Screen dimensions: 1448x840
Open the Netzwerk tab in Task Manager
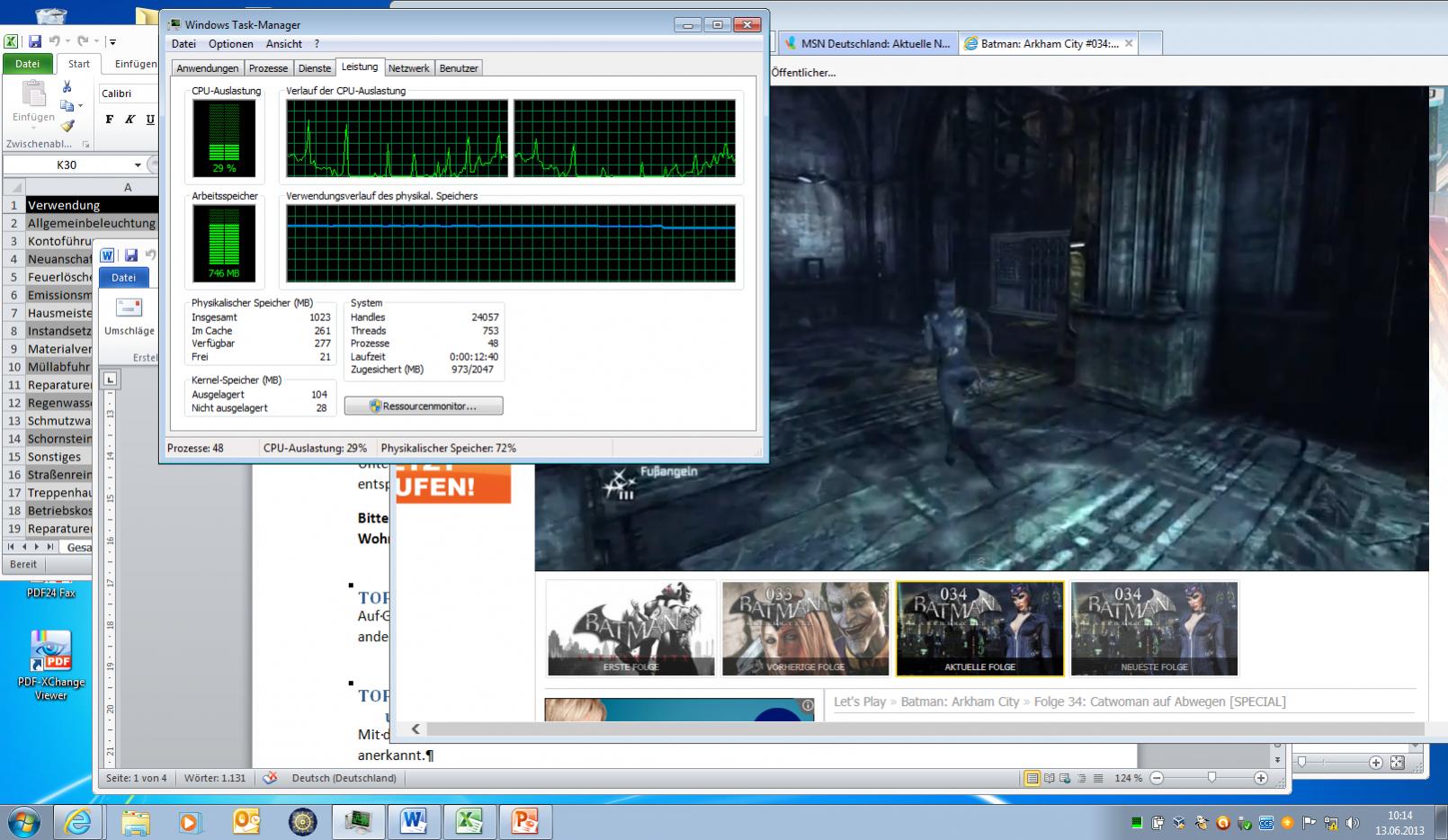(409, 68)
